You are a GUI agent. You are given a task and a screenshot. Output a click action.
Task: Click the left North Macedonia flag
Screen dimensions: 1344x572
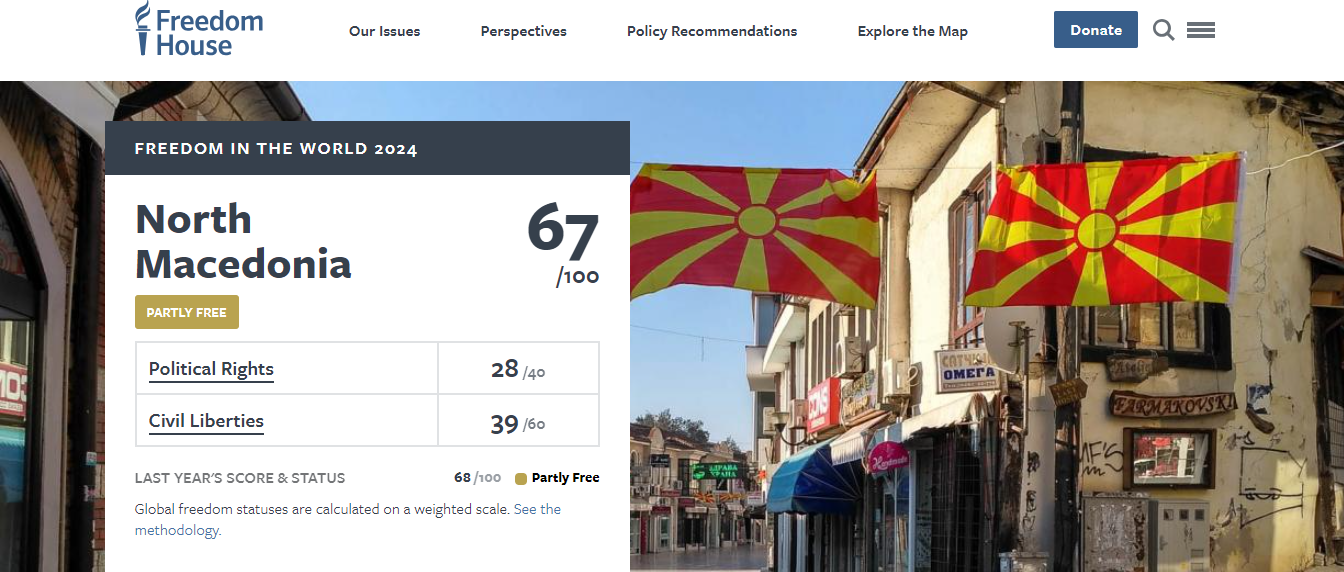click(755, 235)
